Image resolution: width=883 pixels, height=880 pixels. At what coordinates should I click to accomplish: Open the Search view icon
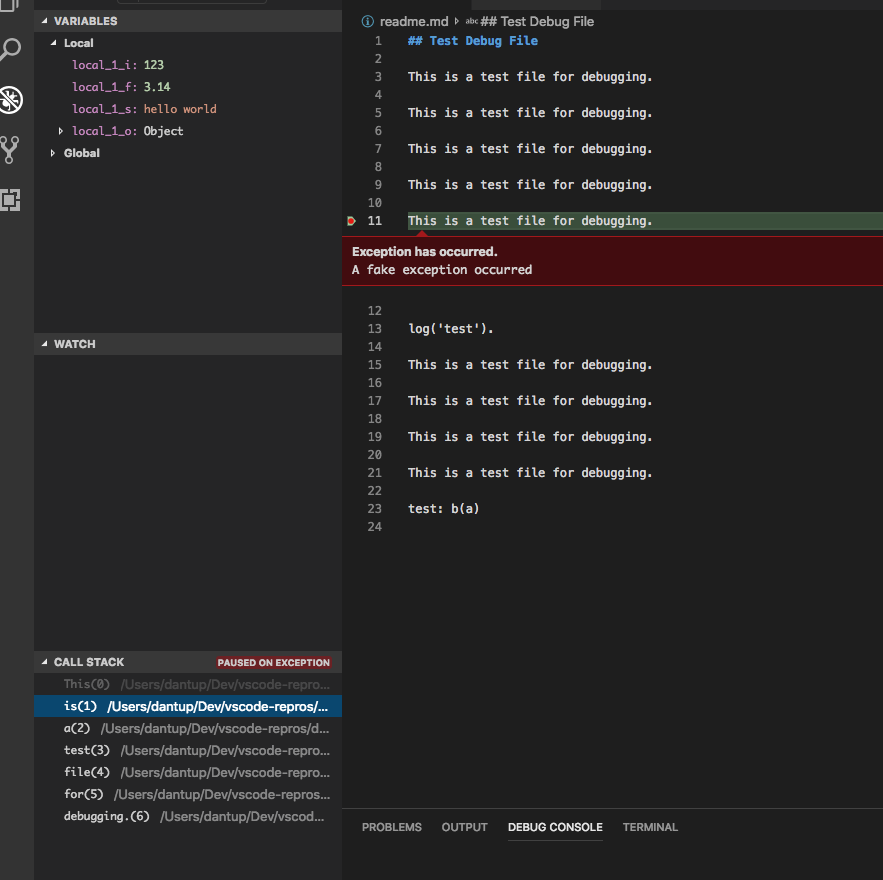pos(10,48)
